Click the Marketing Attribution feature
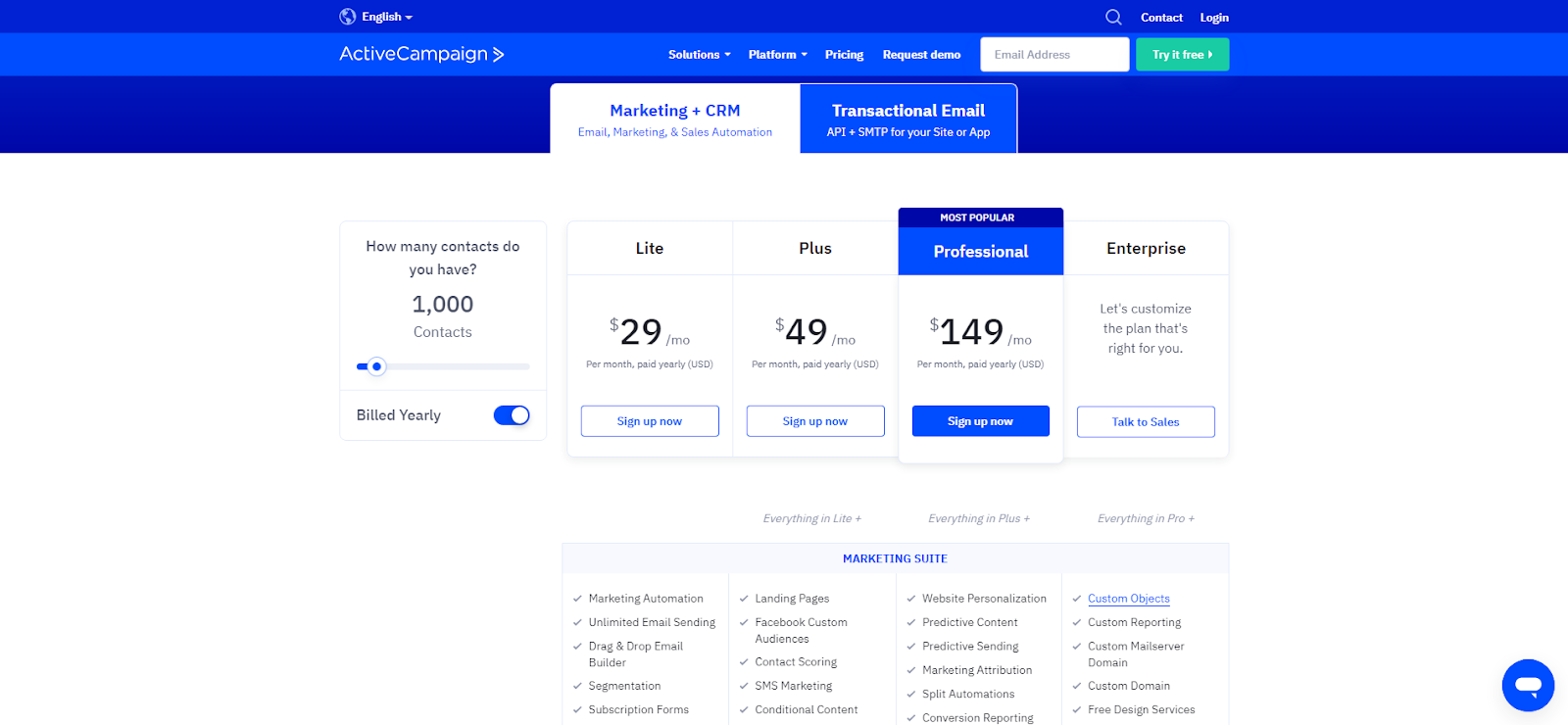This screenshot has width=1568, height=725. (x=977, y=670)
